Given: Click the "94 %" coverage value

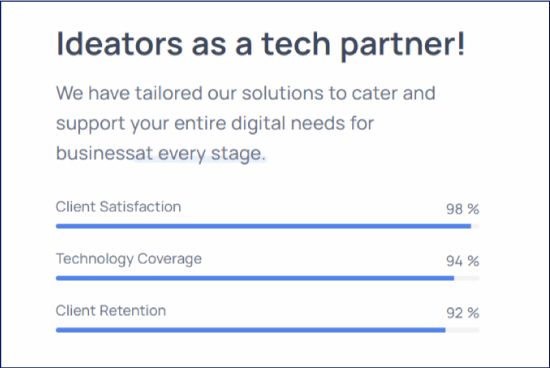Looking at the screenshot, I should click(x=462, y=261).
